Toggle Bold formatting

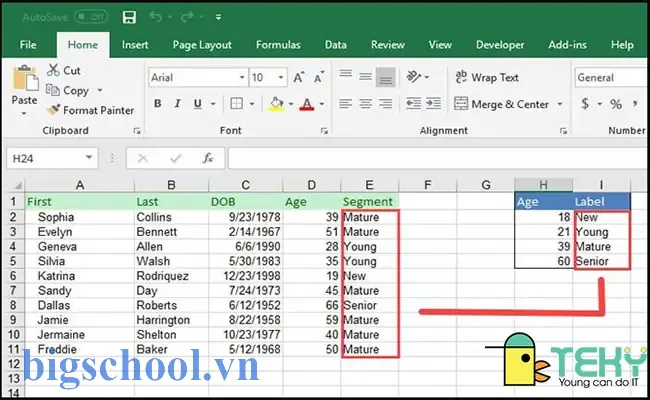[x=158, y=104]
